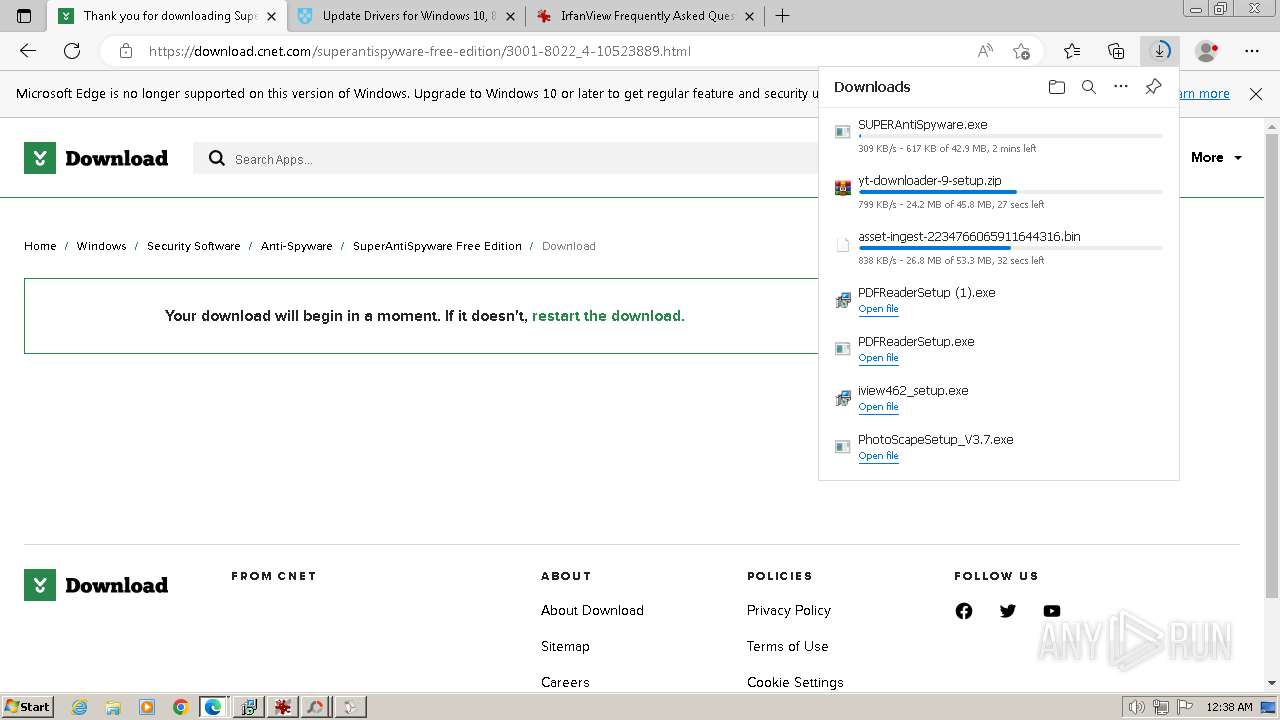
Task: Open the tab actions menu icon
Action: point(24,16)
